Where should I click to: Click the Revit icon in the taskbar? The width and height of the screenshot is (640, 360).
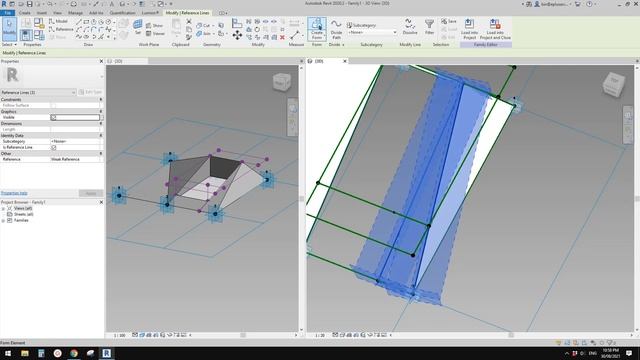click(x=107, y=353)
